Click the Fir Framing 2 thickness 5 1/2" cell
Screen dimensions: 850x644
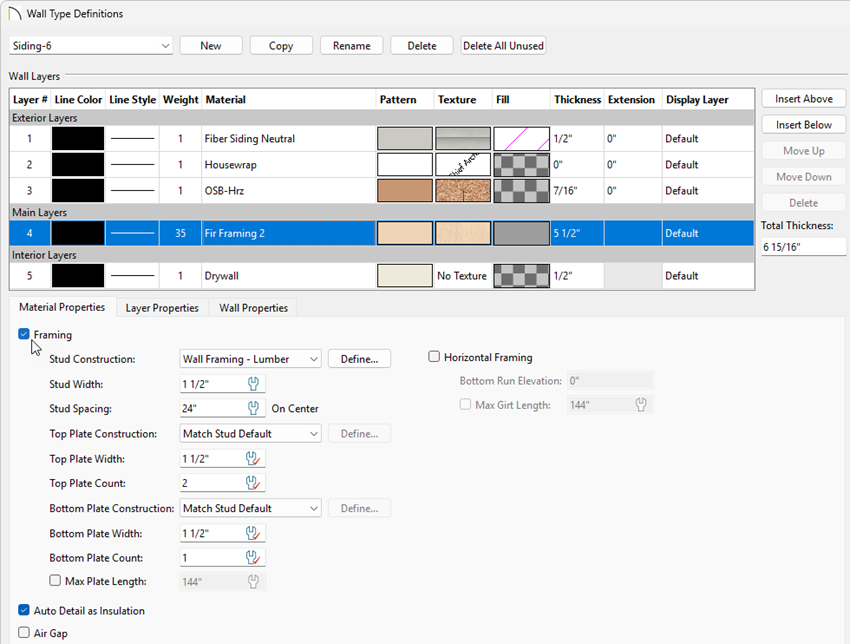click(577, 233)
